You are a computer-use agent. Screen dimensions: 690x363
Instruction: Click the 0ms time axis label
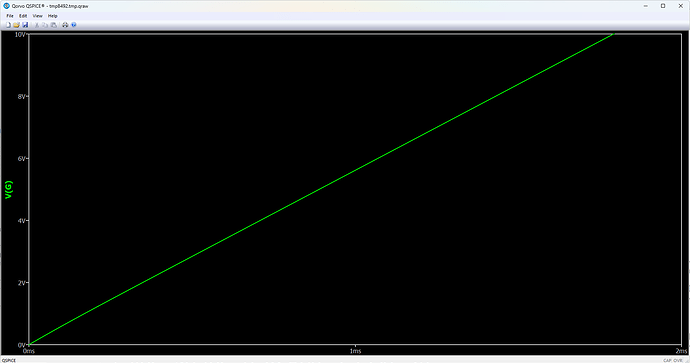pos(29,351)
